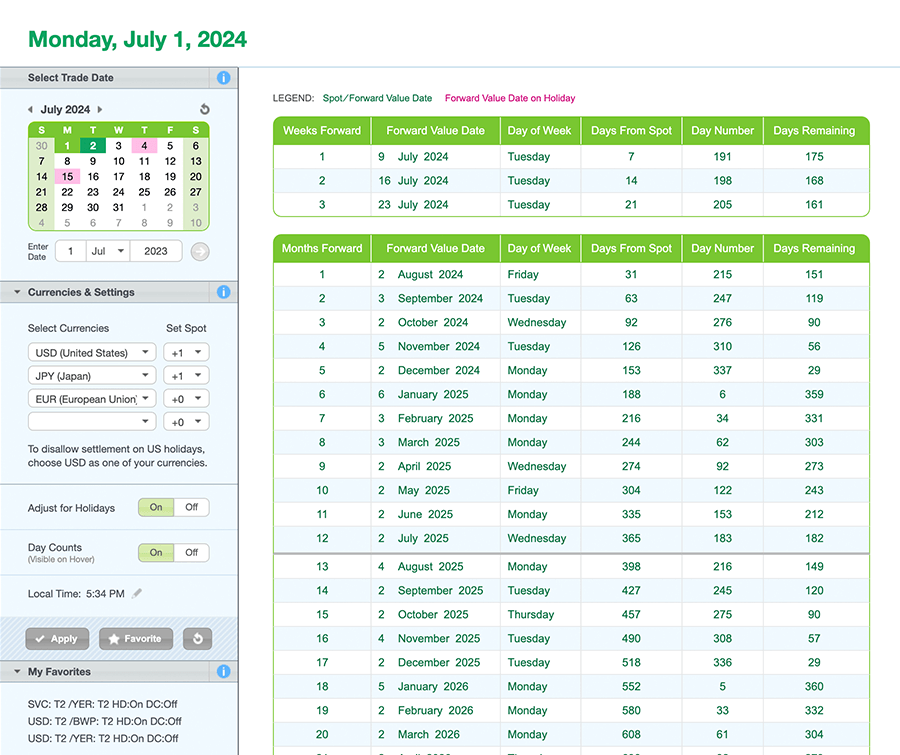Open the empty fourth currency dropdown

tap(92, 422)
